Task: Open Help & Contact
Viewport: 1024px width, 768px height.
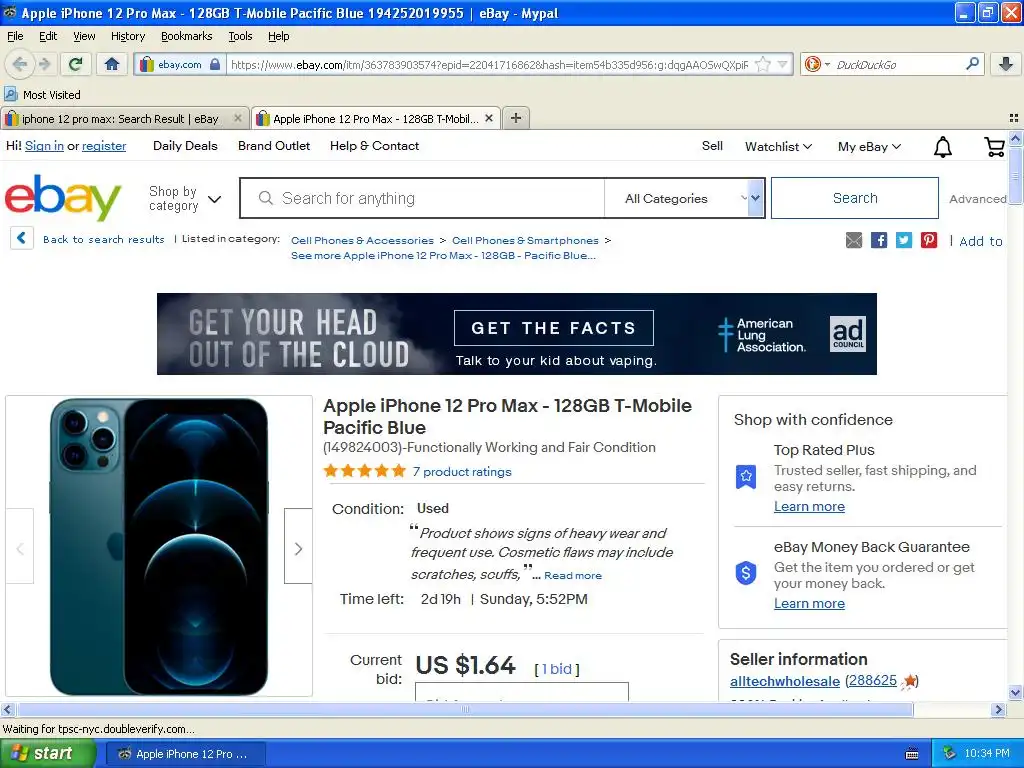Action: click(x=374, y=146)
